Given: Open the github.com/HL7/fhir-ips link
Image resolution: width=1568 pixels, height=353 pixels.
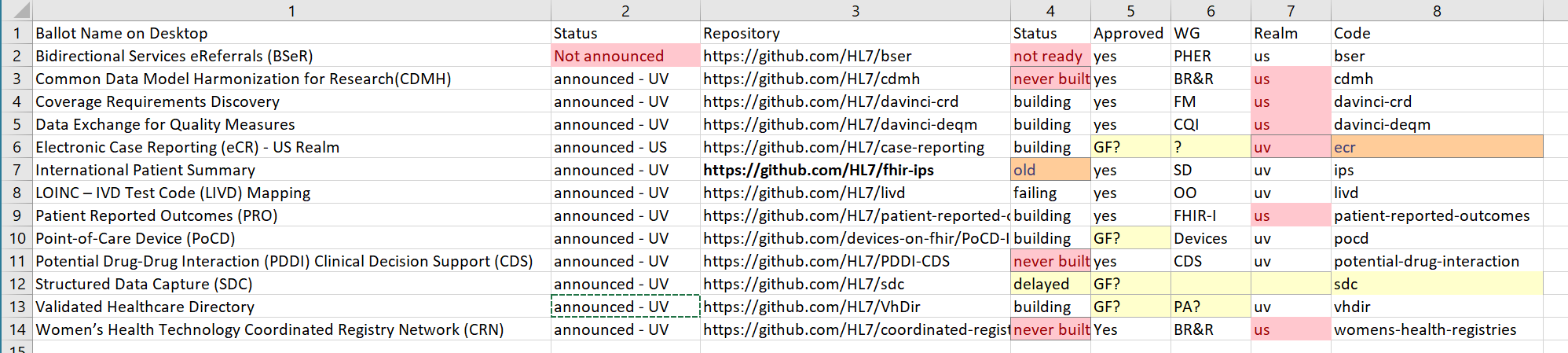Looking at the screenshot, I should point(819,170).
